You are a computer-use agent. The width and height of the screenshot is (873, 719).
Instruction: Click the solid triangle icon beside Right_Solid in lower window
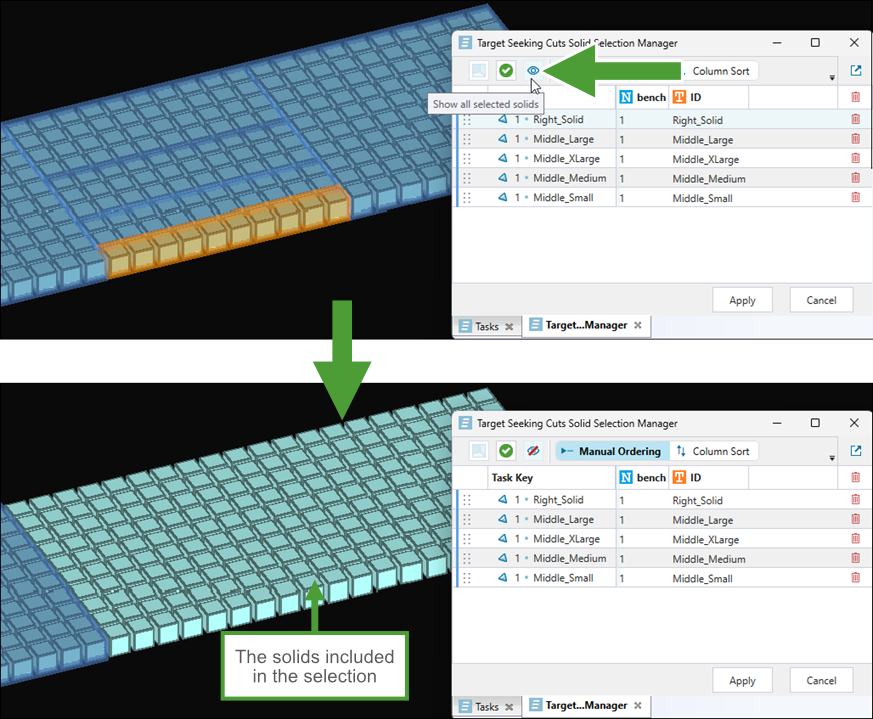coord(503,500)
